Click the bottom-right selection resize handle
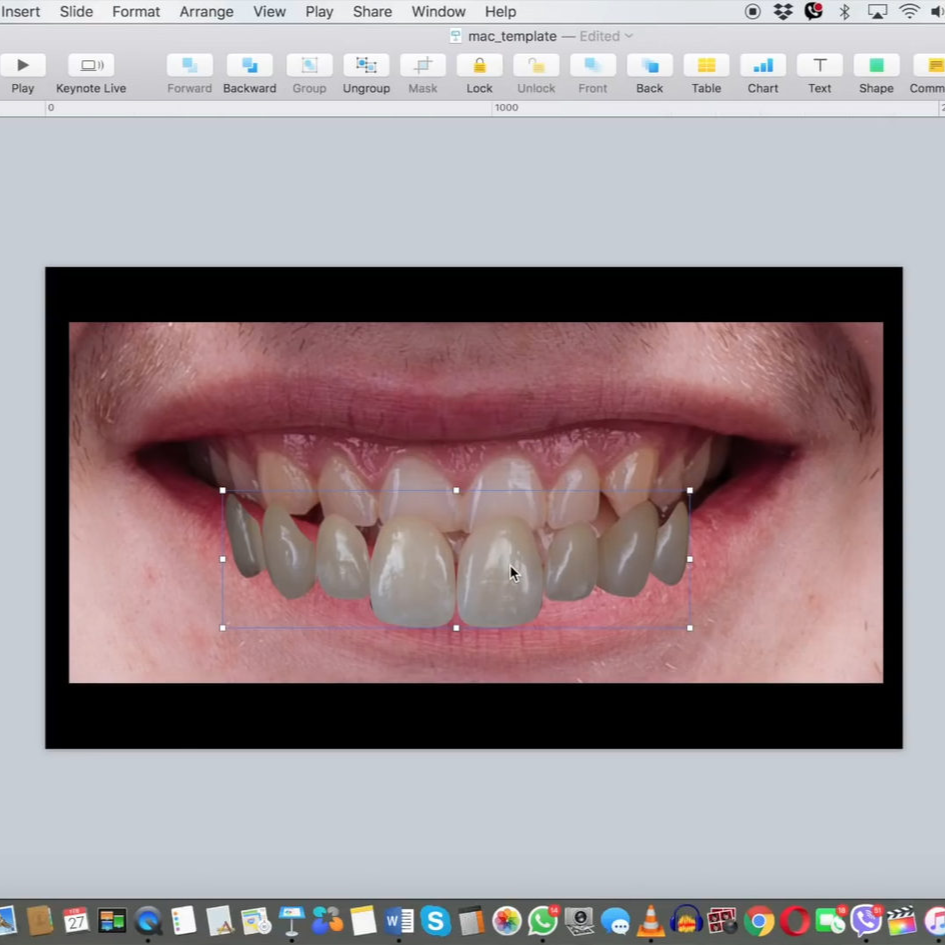 point(690,628)
